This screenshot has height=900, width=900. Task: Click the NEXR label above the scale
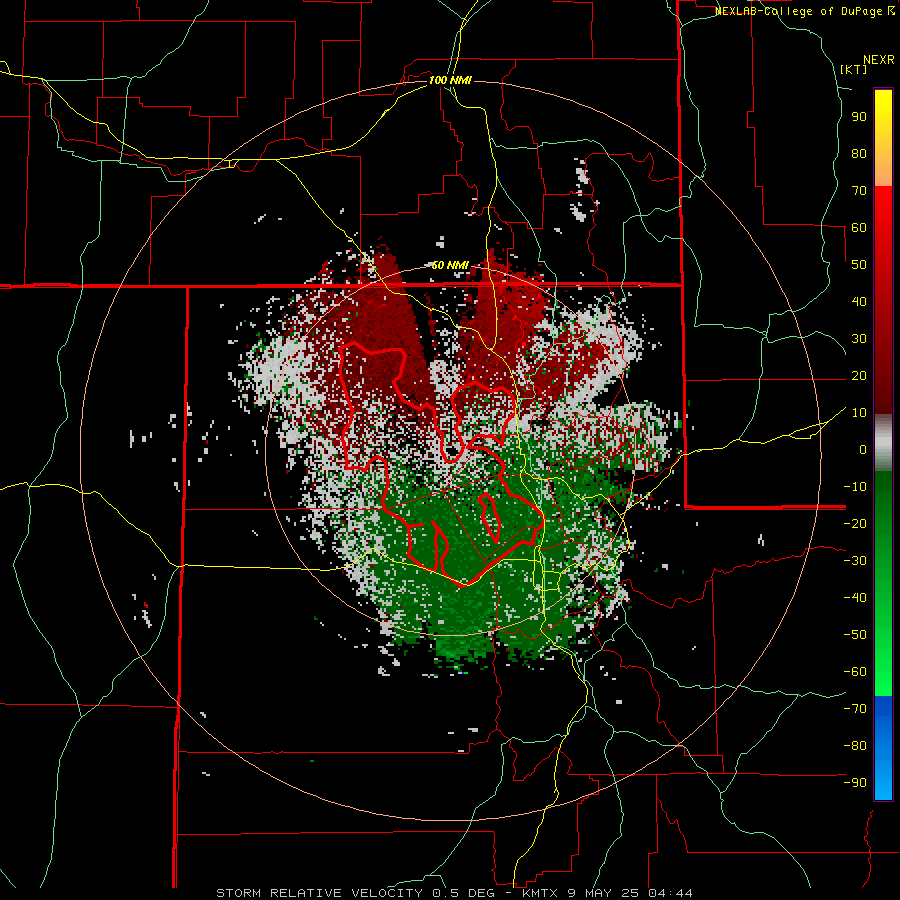(879, 60)
